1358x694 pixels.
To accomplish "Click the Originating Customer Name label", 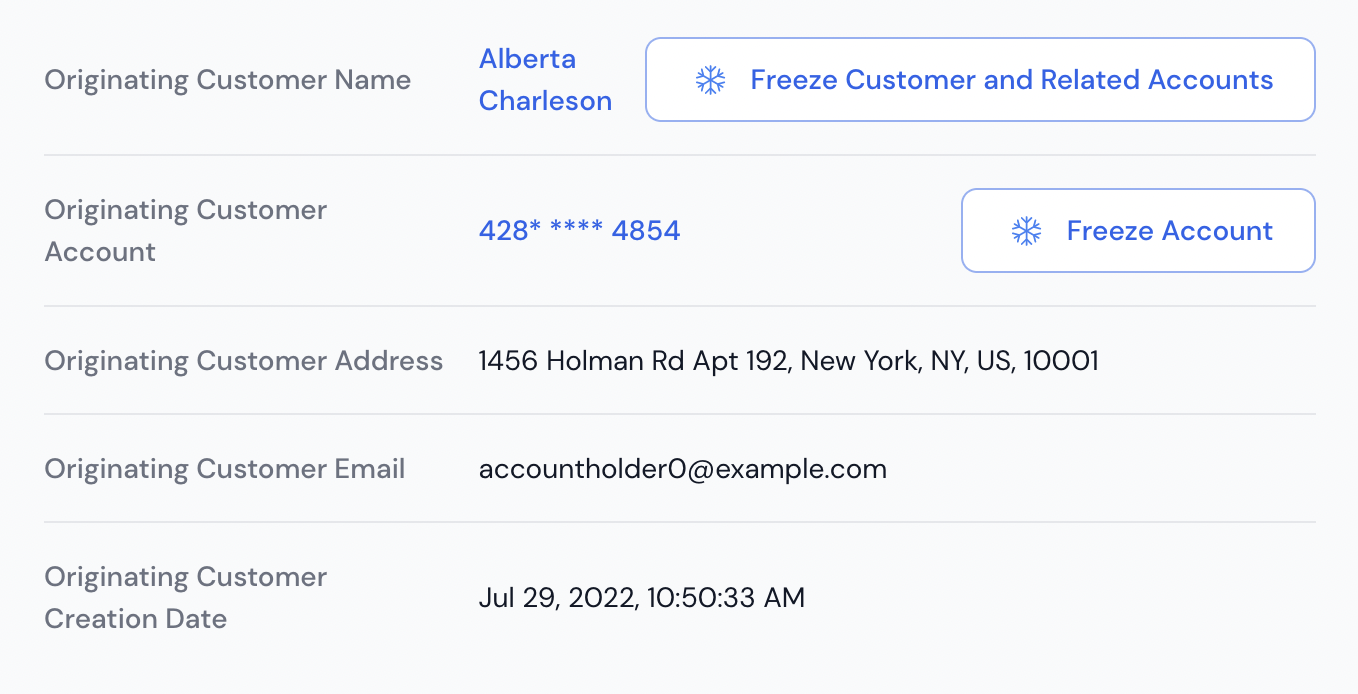I will click(228, 80).
